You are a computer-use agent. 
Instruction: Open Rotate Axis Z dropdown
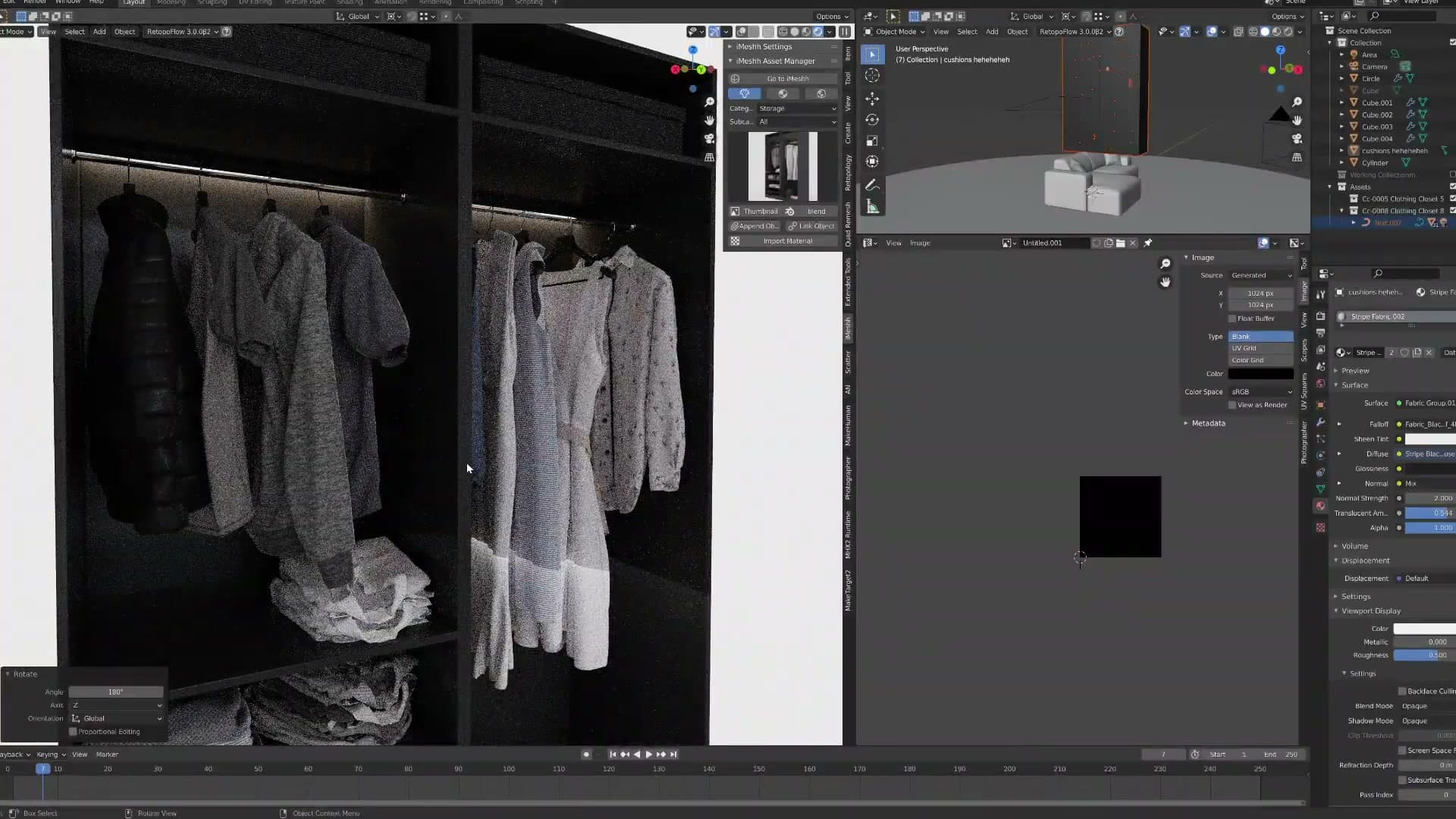point(116,705)
